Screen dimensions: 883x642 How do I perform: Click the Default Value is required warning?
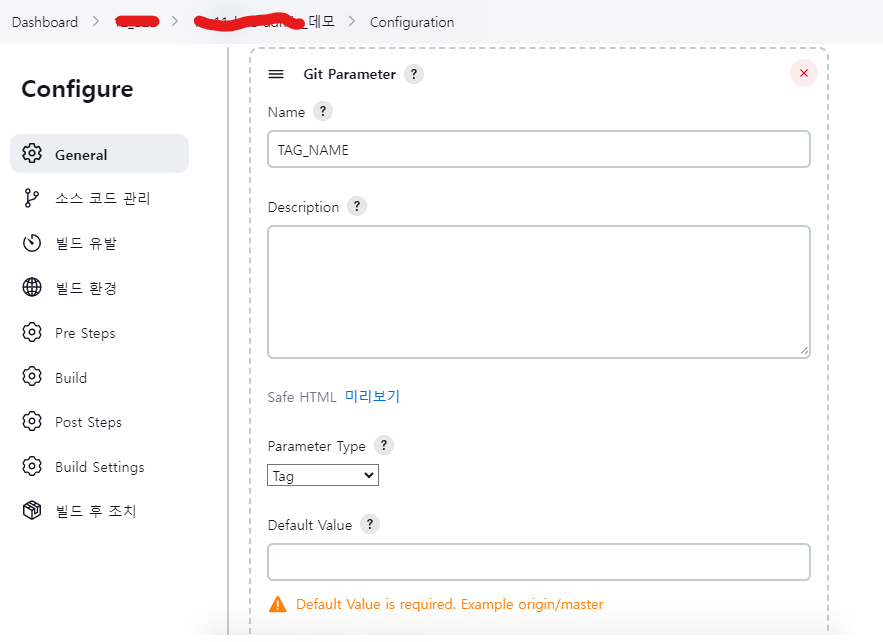pos(449,604)
